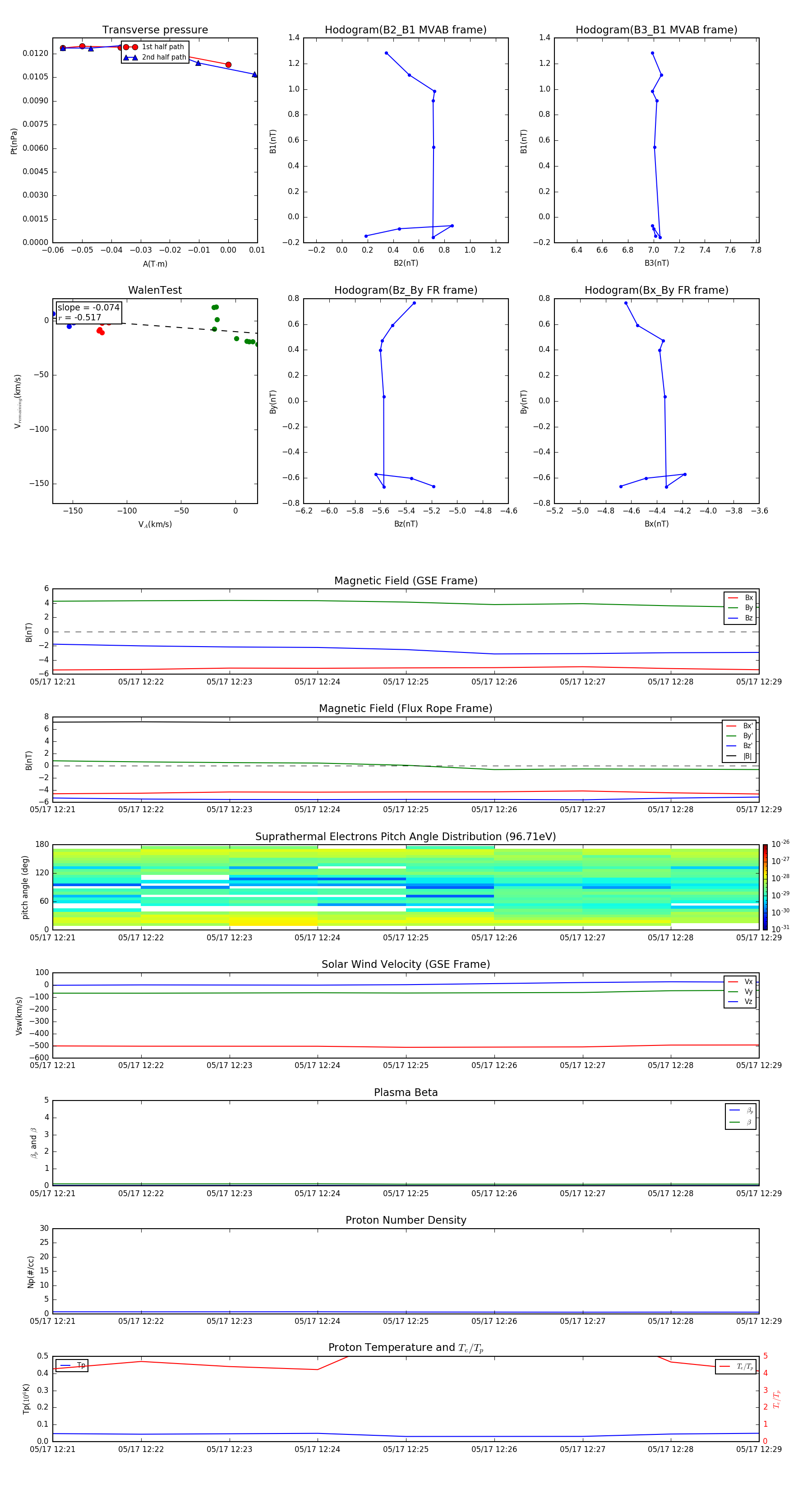812x1489 pixels.
Task: Click the 'slope = -0.074' annotation
Action: [88, 308]
